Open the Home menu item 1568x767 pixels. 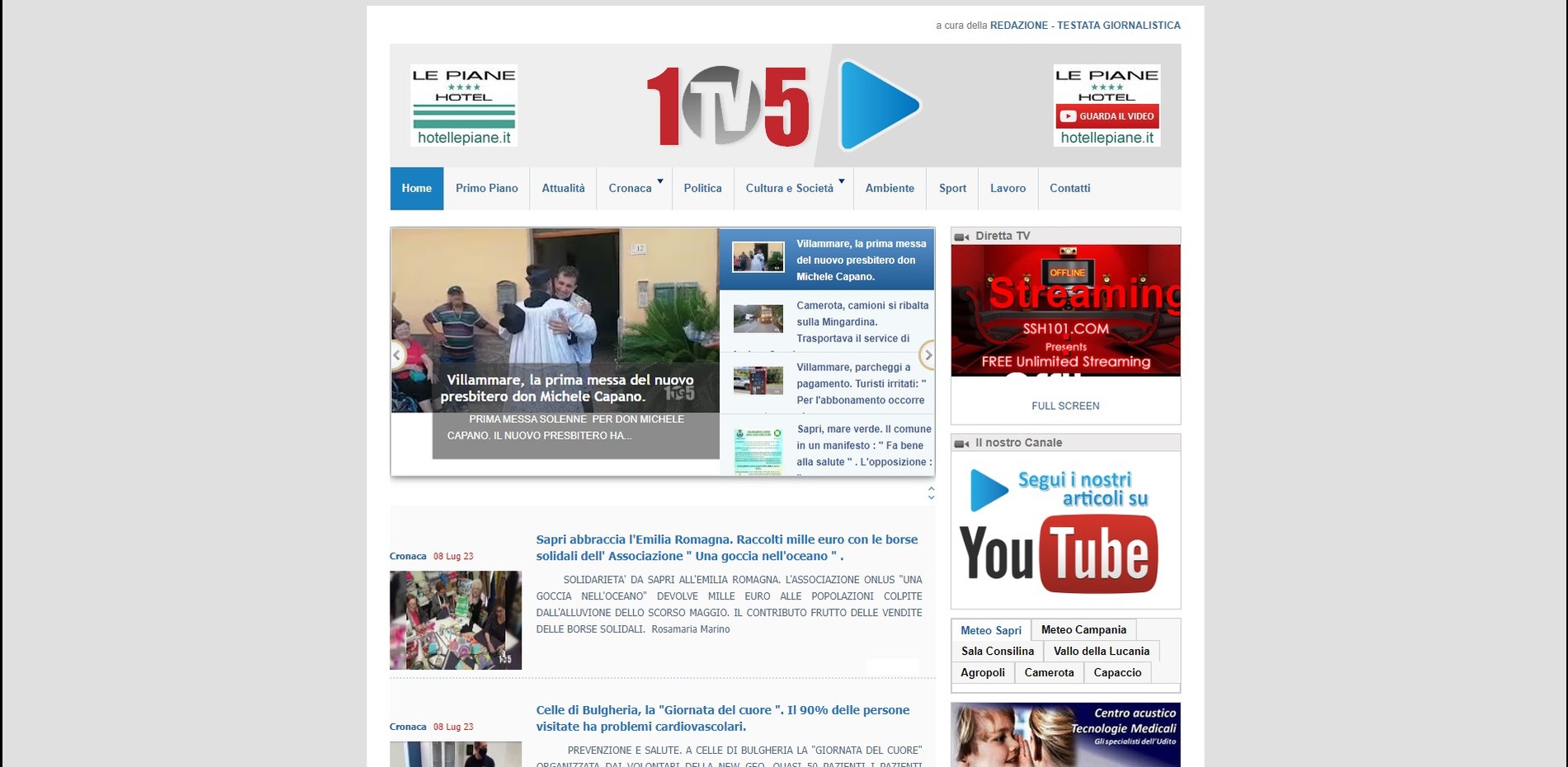click(417, 188)
